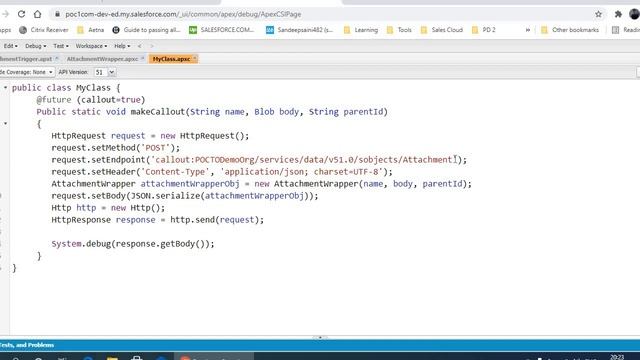Click the address bar URL
The width and height of the screenshot is (640, 360).
tap(183, 14)
